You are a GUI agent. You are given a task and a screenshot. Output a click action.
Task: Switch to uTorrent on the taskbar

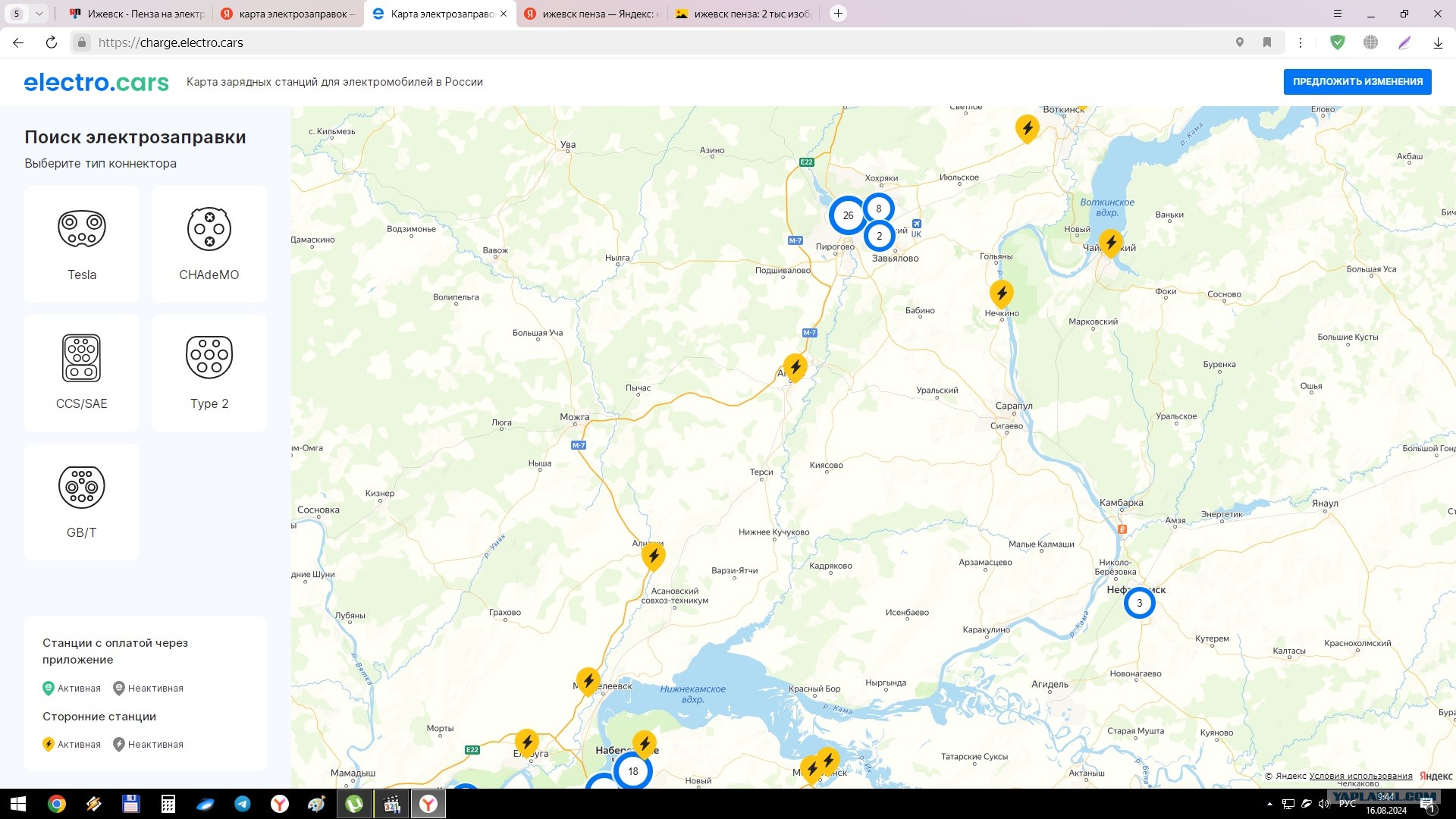(x=354, y=804)
